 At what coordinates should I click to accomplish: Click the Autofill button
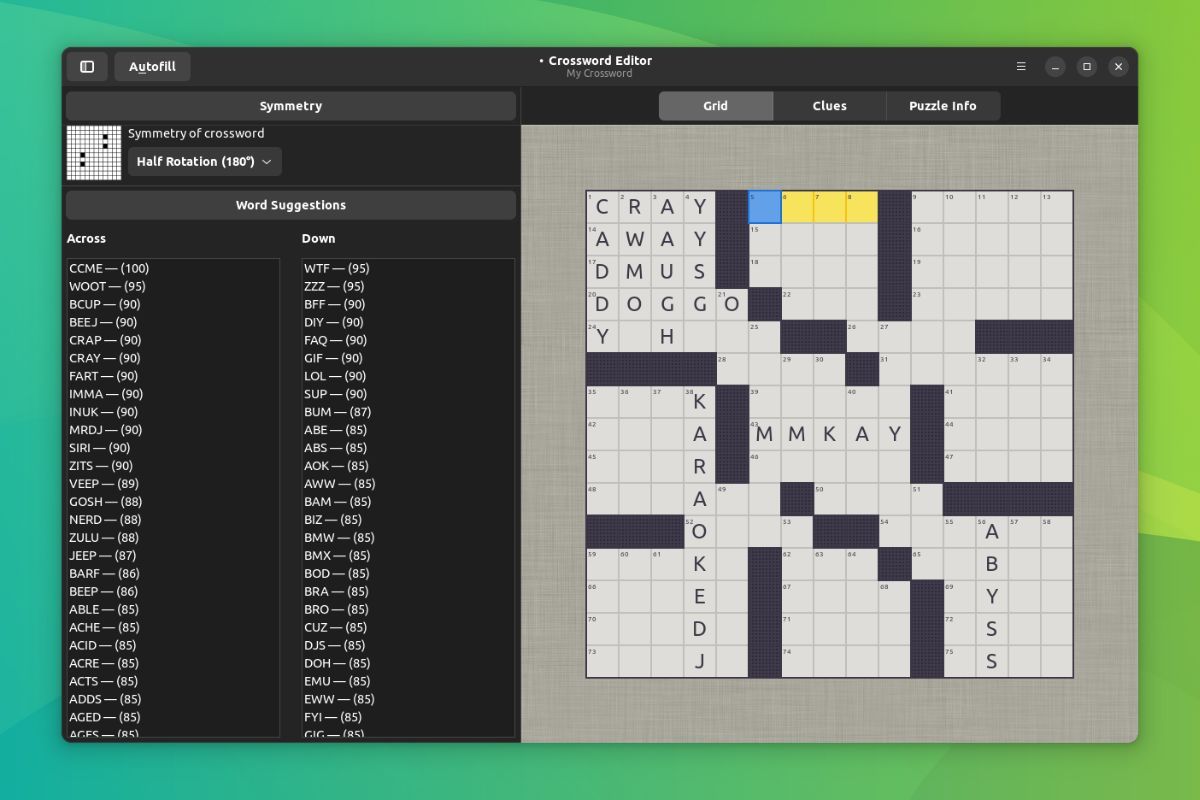click(x=152, y=66)
